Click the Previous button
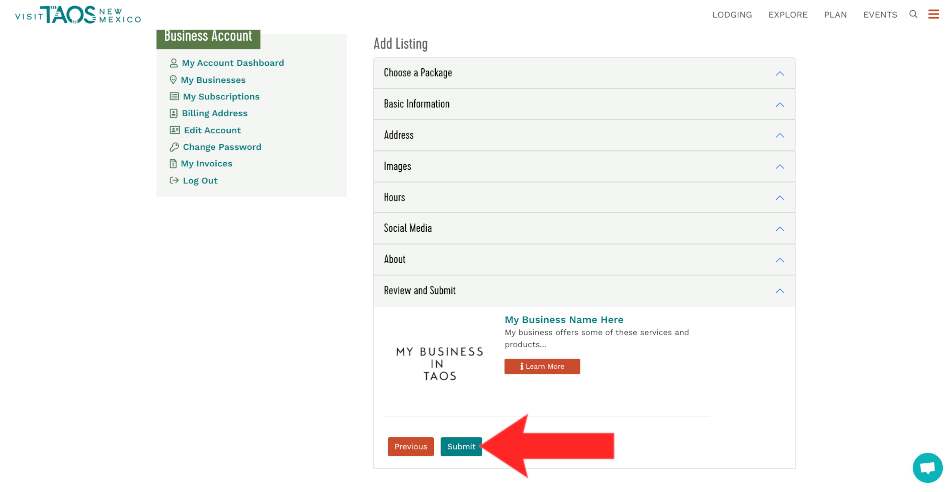This screenshot has height=492, width=950. pos(411,447)
